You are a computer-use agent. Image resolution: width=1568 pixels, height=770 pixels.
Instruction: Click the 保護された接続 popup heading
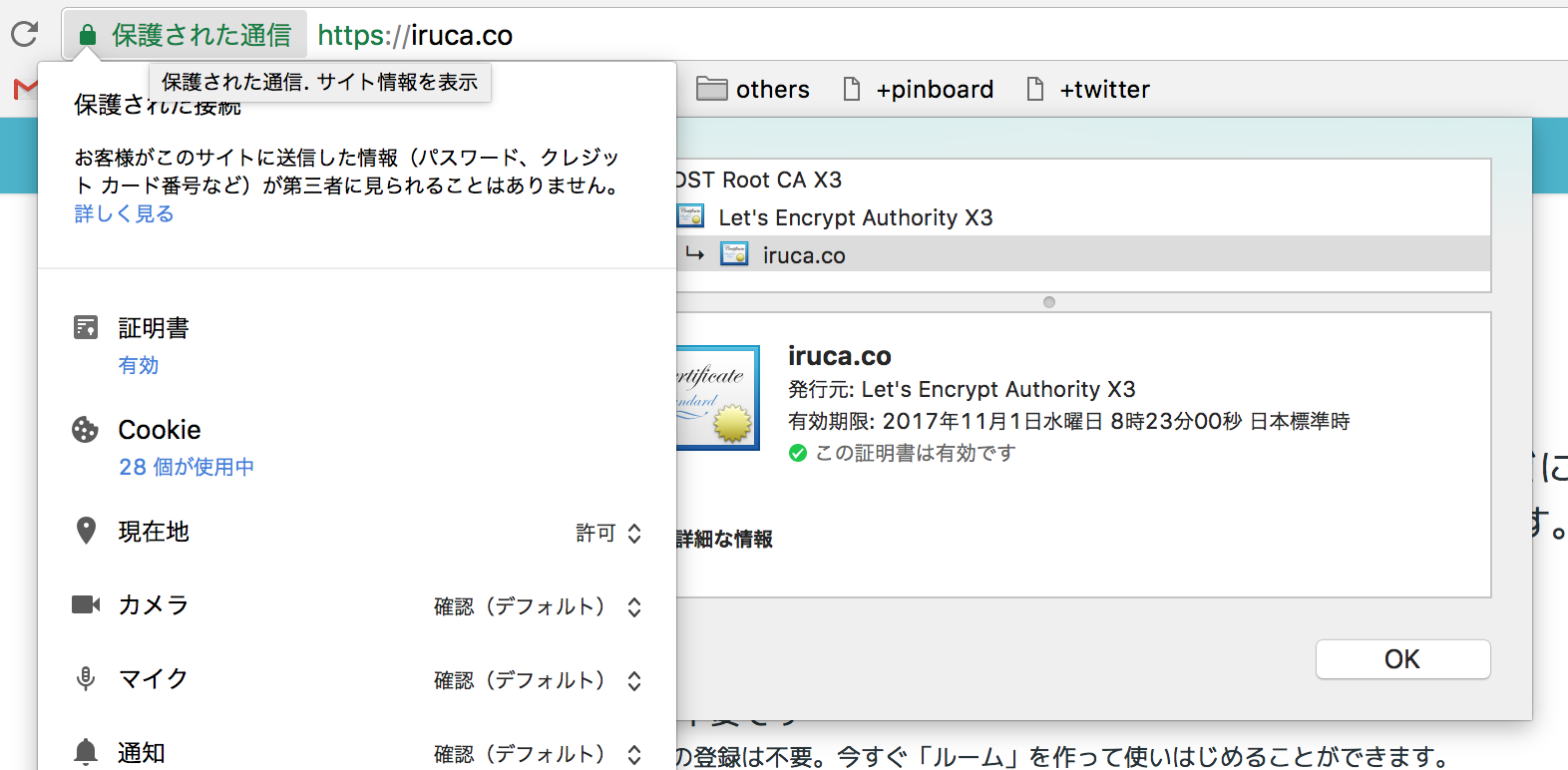(x=158, y=106)
